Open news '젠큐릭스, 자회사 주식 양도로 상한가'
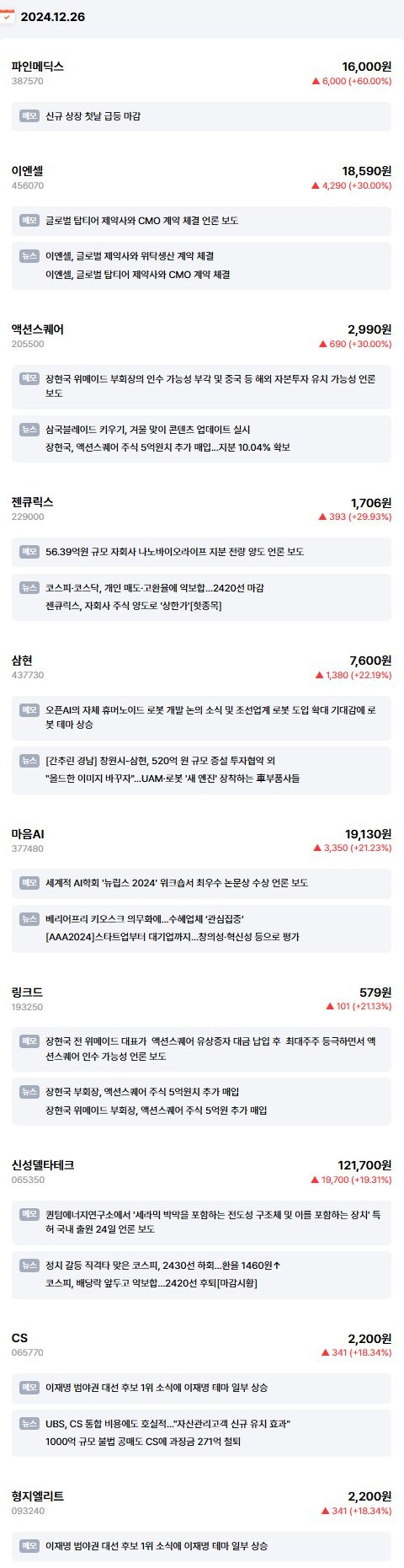 point(134,606)
